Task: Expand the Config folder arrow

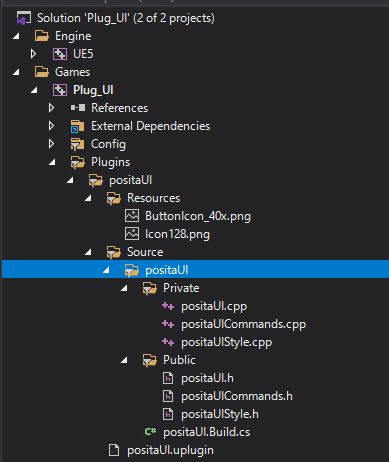Action: click(51, 144)
